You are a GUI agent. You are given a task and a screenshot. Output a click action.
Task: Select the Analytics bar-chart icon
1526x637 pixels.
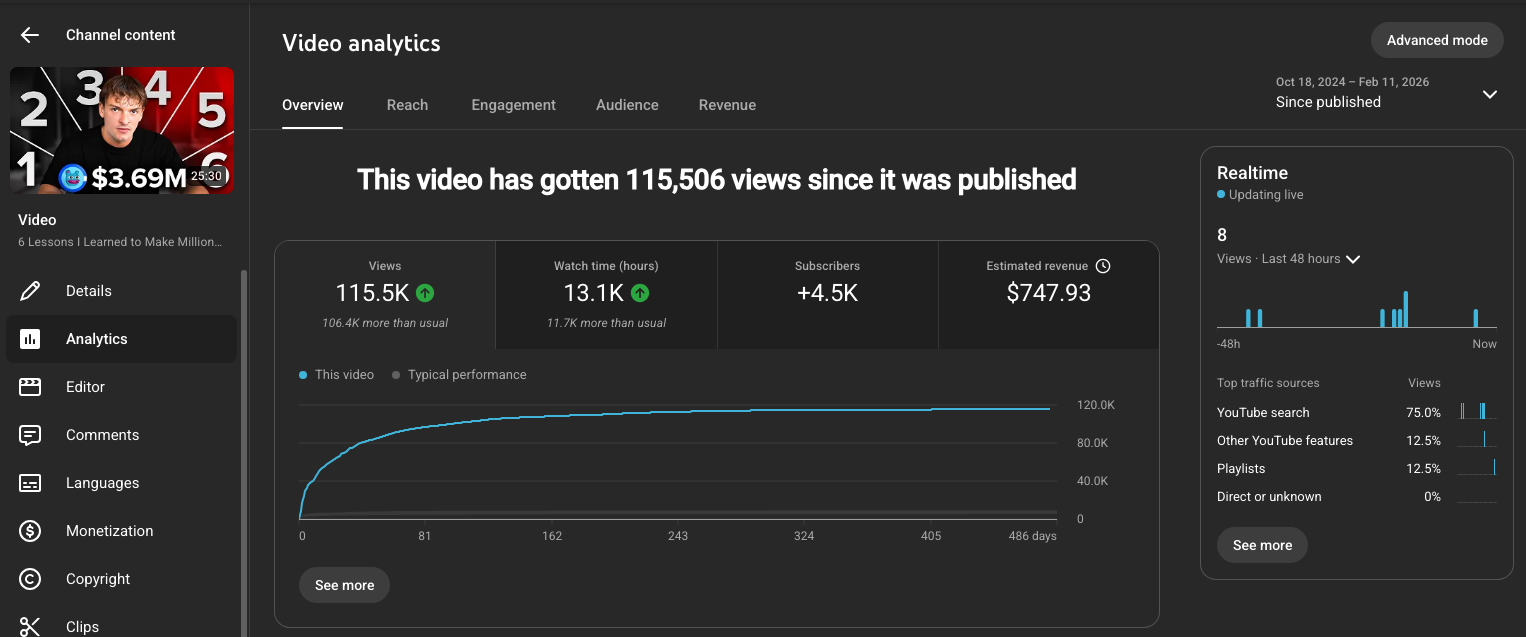[30, 338]
